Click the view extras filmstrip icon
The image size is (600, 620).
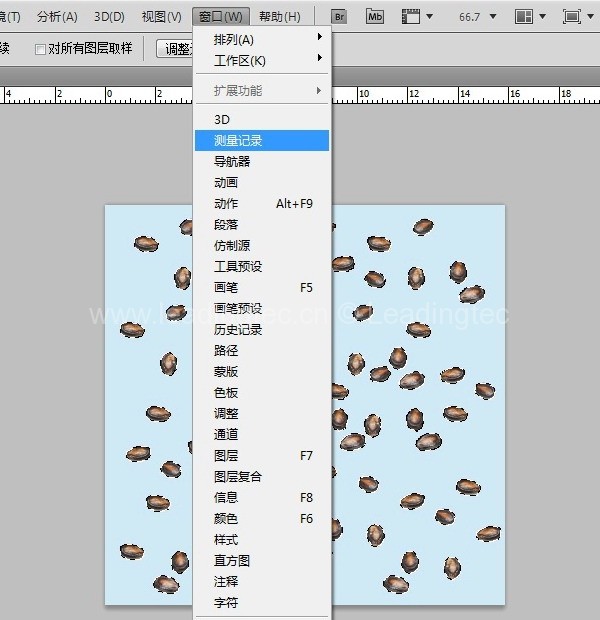tap(411, 17)
